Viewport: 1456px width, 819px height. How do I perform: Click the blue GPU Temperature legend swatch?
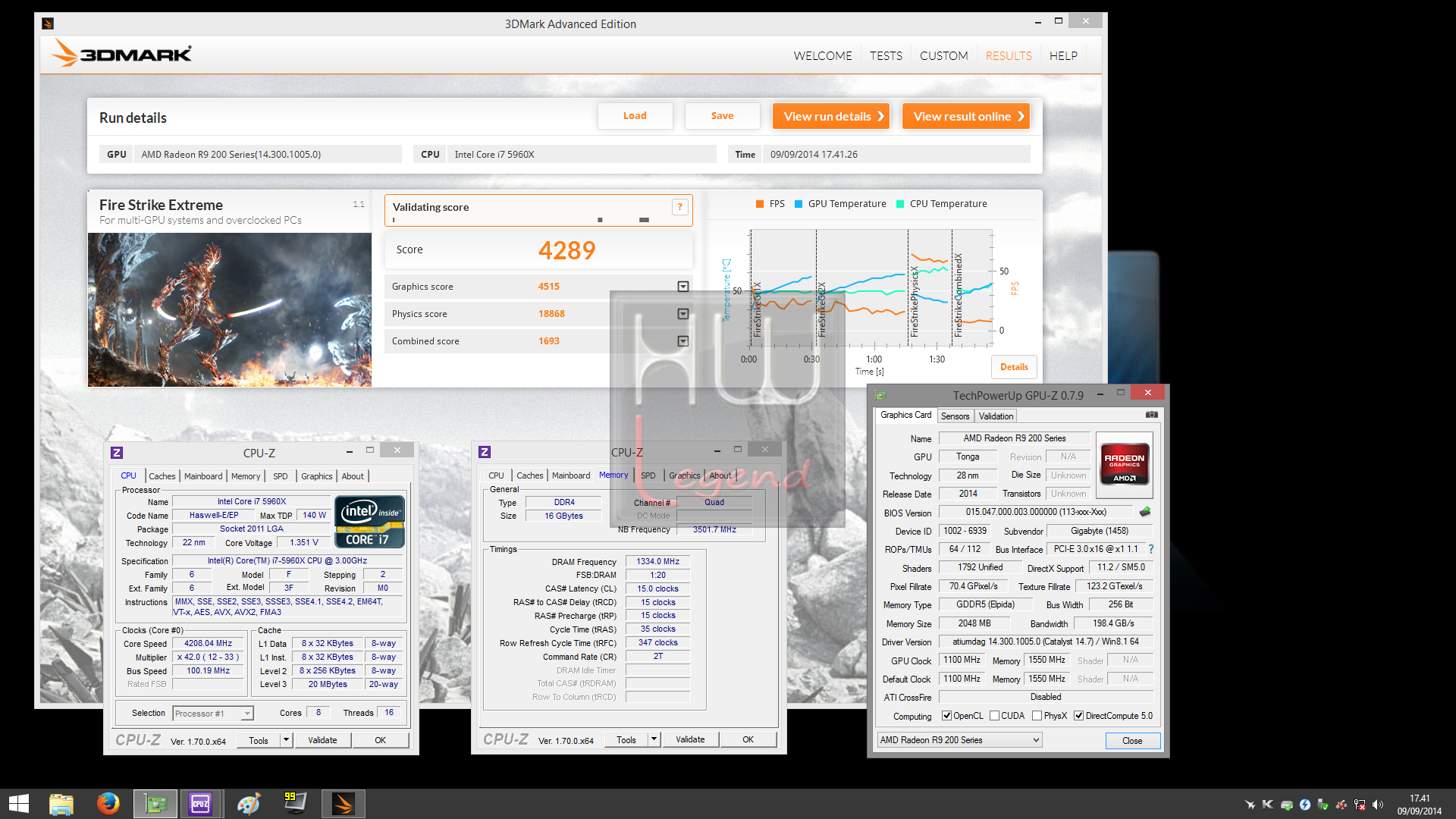click(x=799, y=204)
